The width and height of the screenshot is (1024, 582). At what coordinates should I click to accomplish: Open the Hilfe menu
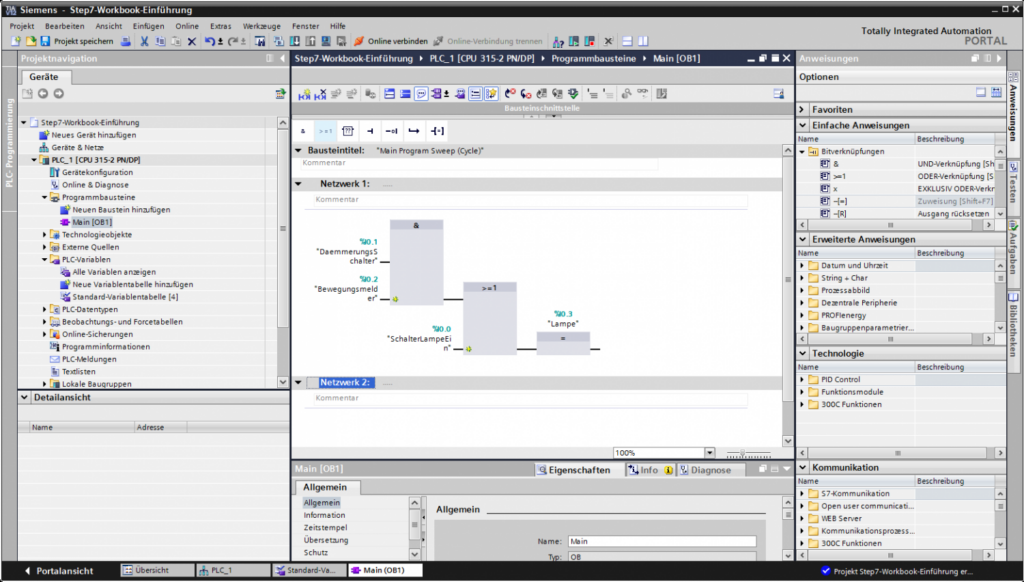tap(338, 26)
